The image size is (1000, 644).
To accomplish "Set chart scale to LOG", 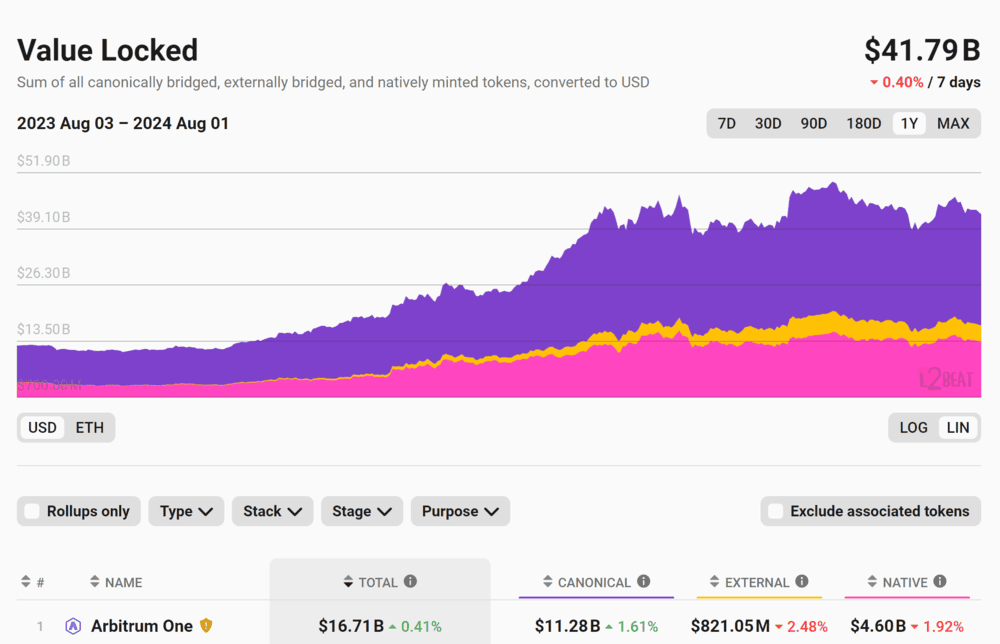I will tap(913, 427).
